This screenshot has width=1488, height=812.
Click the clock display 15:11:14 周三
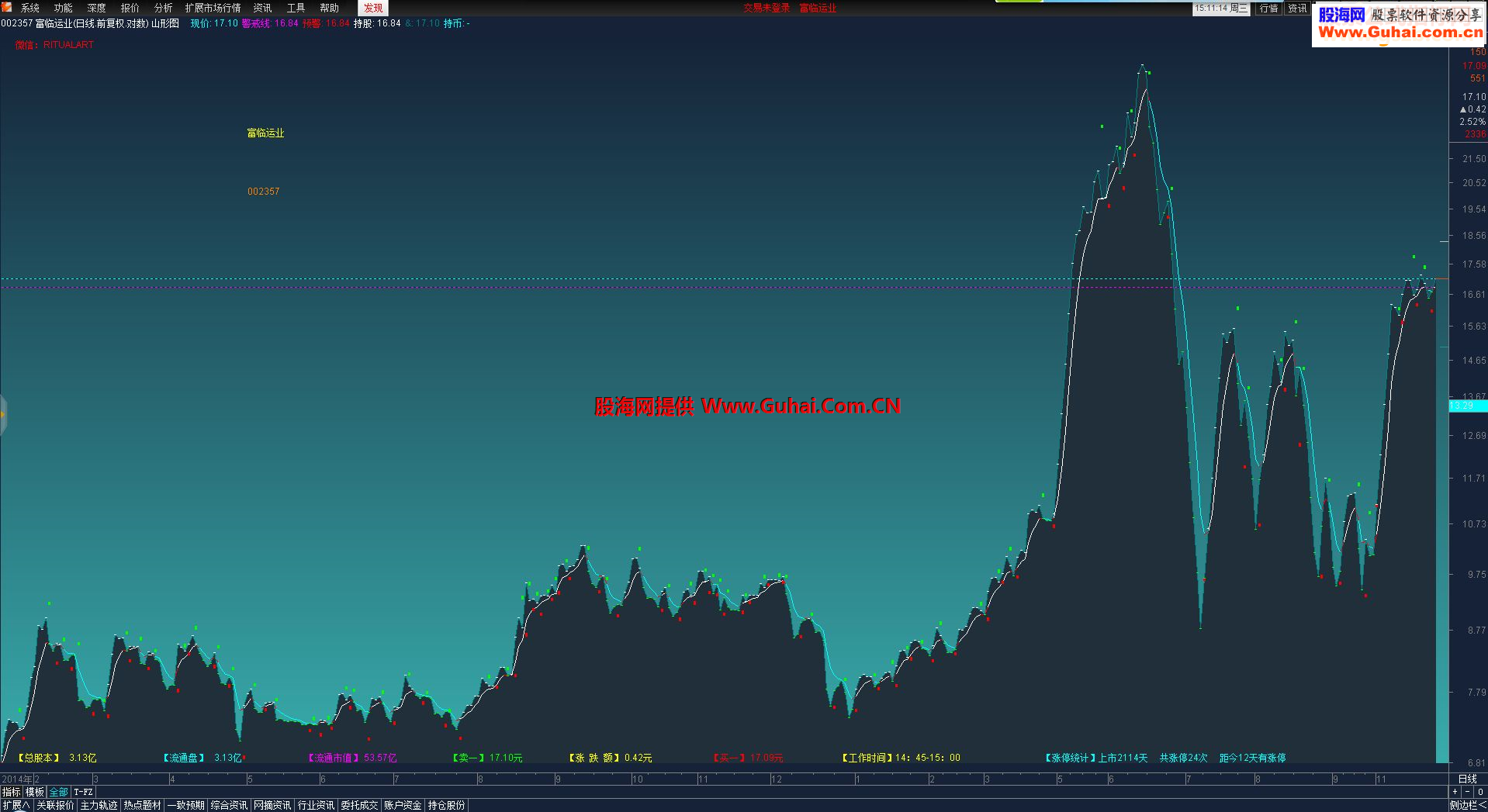(x=1221, y=9)
